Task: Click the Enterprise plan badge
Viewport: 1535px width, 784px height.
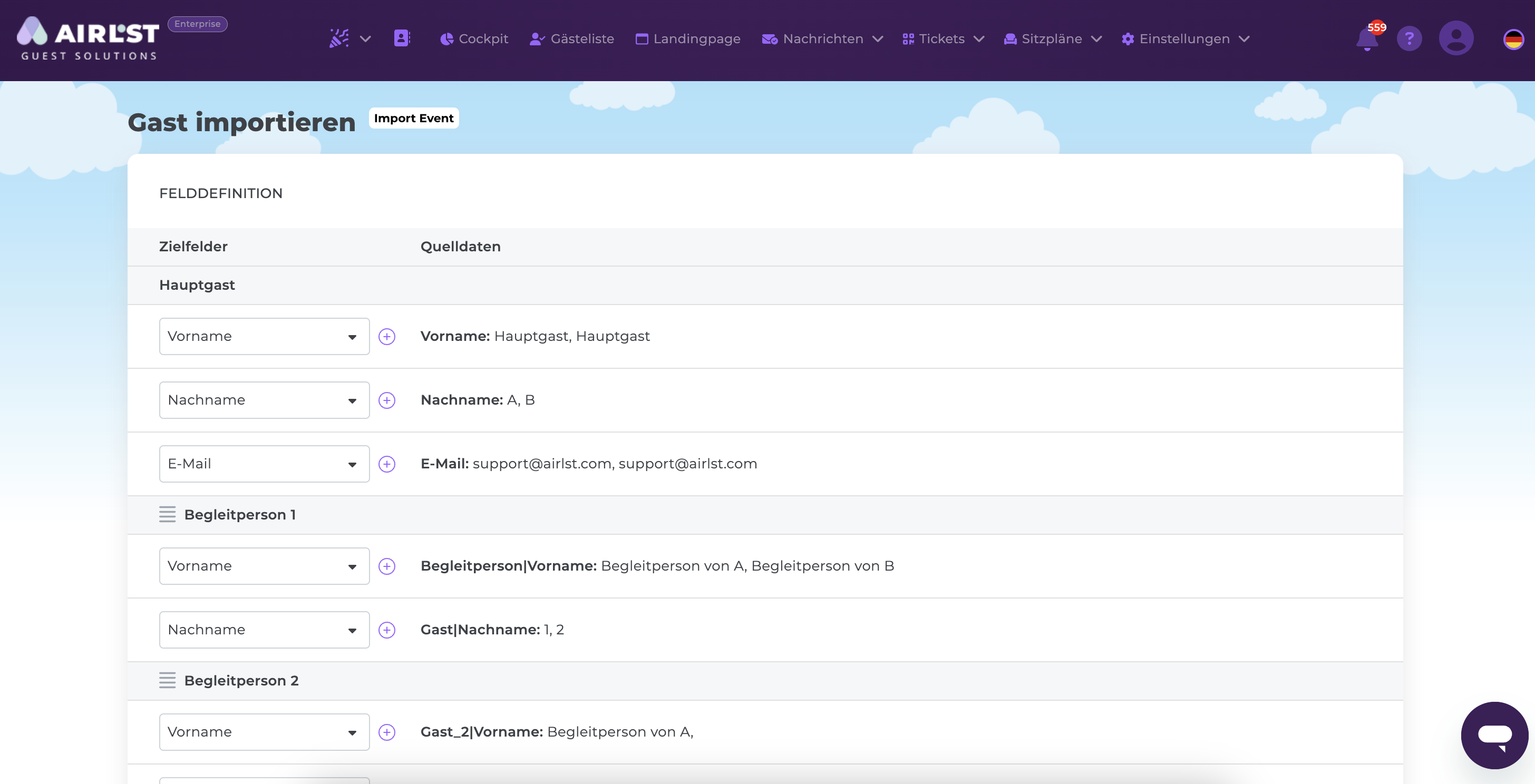Action: [x=197, y=24]
